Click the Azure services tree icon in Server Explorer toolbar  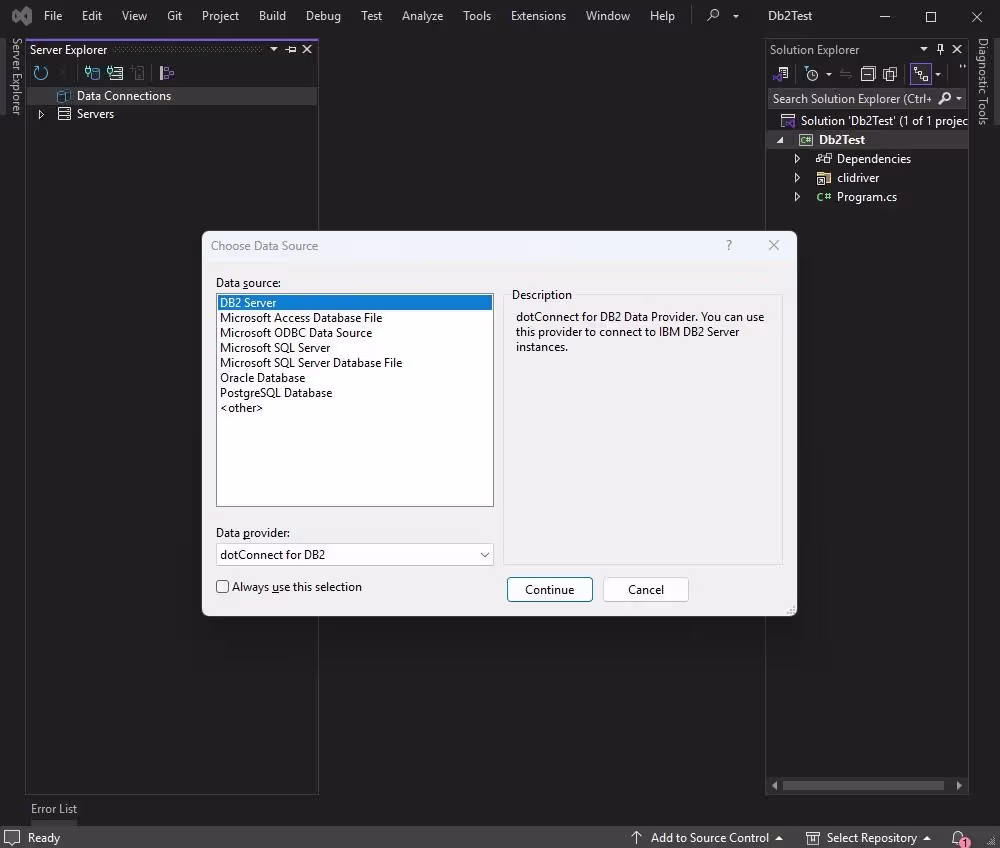click(166, 73)
